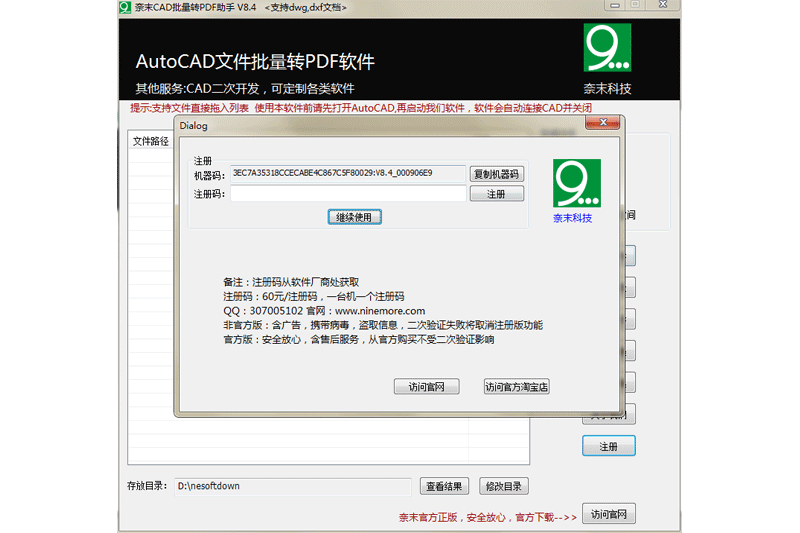800x533 pixels.
Task: Click the 查看结果 button
Action: [x=444, y=486]
